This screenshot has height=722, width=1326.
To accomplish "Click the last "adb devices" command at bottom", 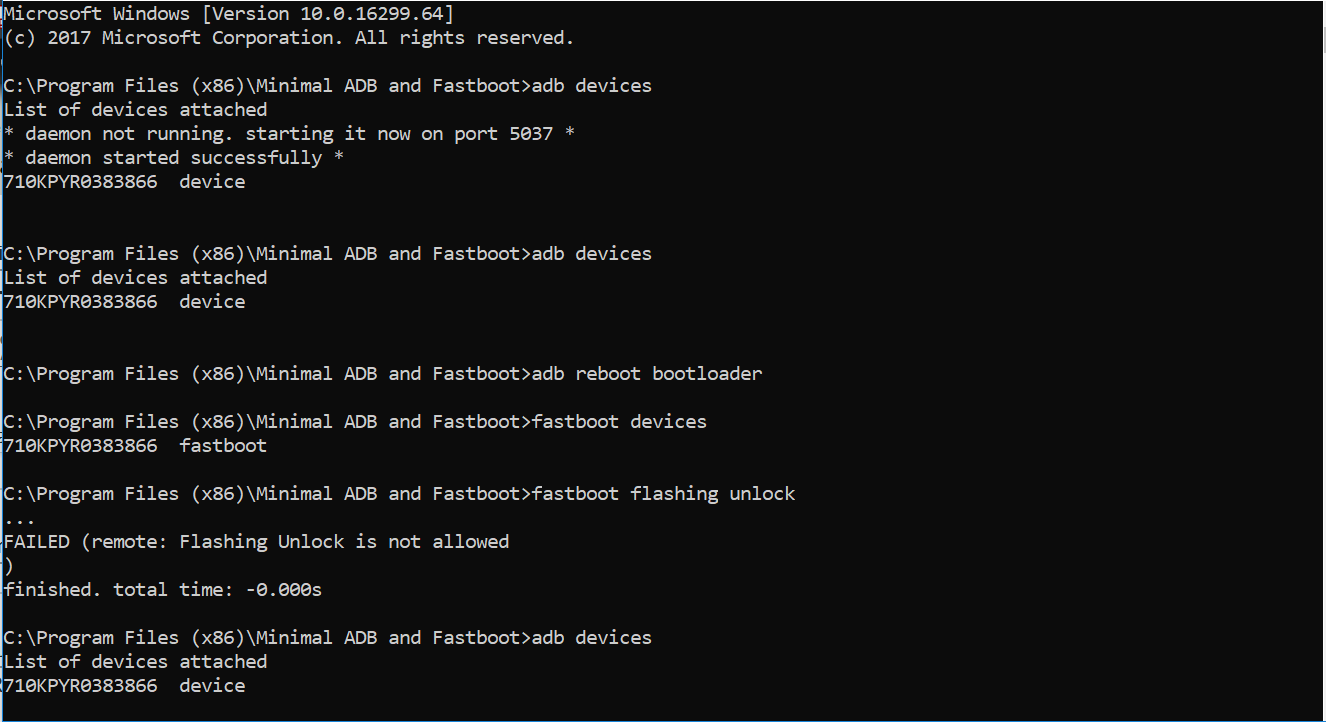I will (591, 638).
